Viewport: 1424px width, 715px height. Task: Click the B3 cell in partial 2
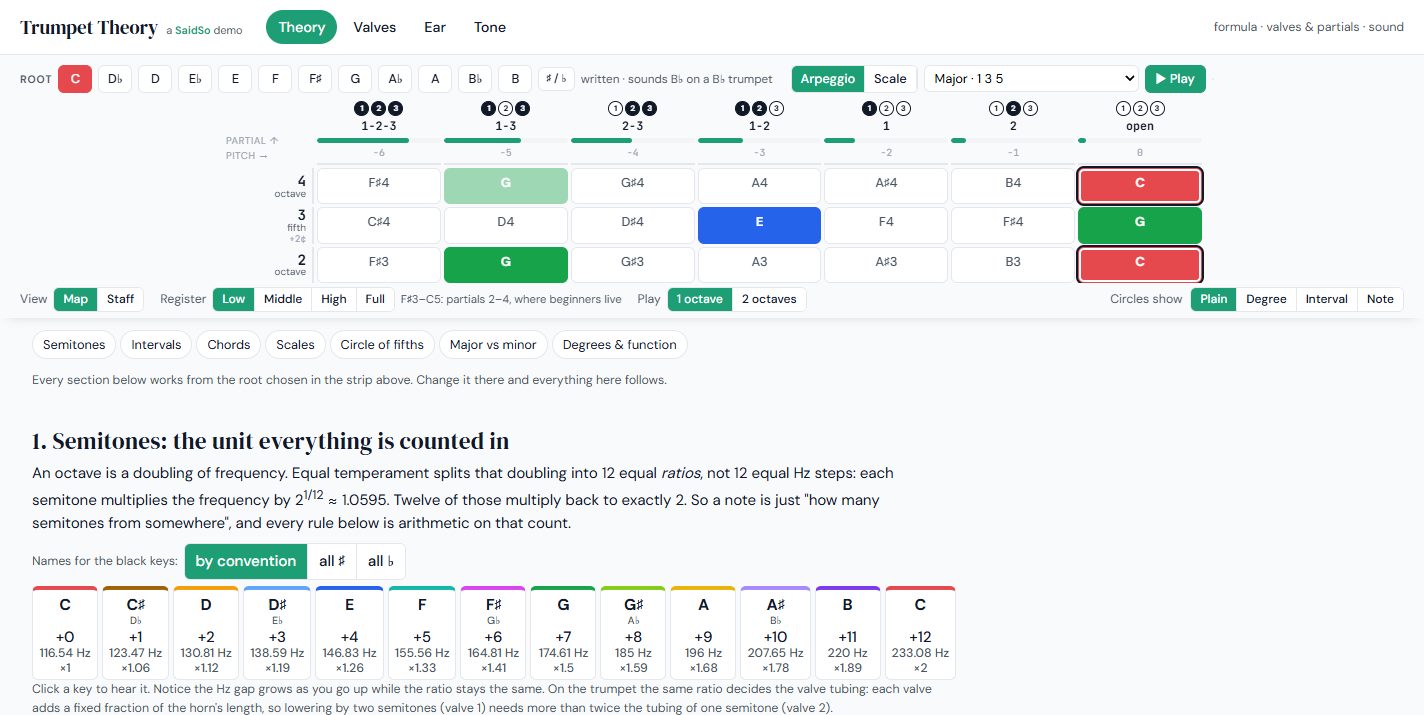point(1013,265)
